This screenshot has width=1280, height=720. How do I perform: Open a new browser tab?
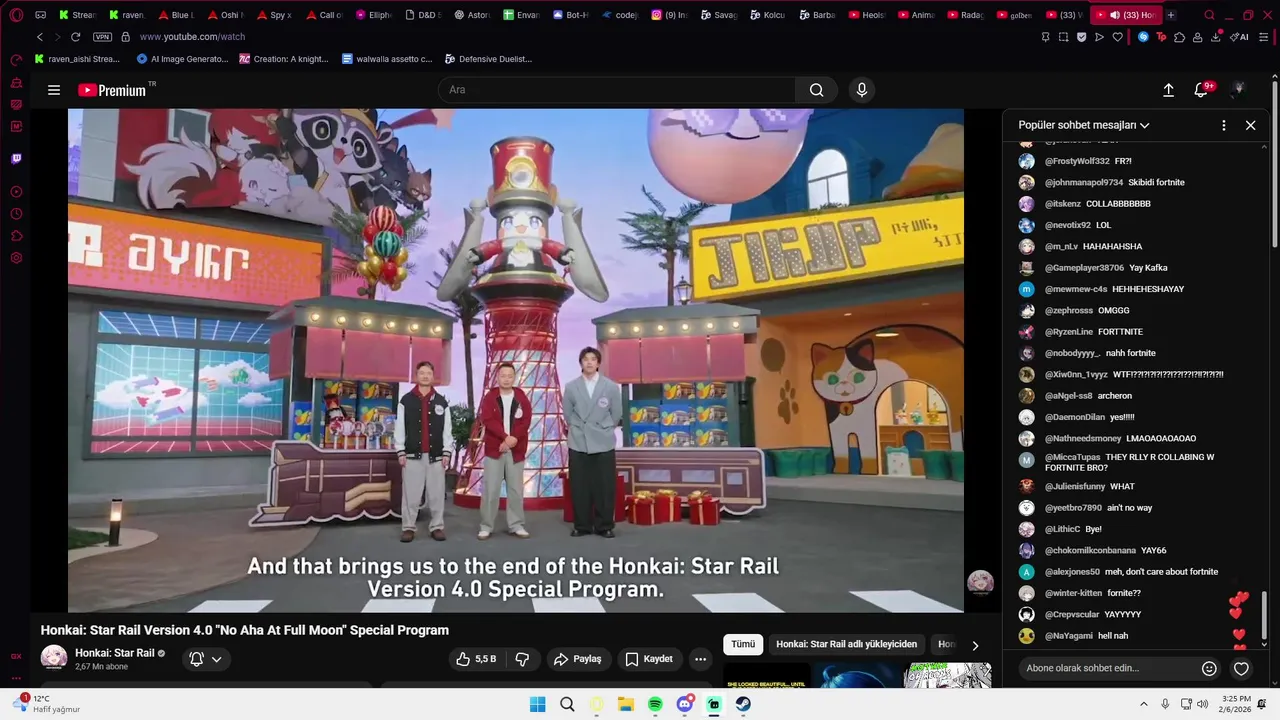(1171, 15)
